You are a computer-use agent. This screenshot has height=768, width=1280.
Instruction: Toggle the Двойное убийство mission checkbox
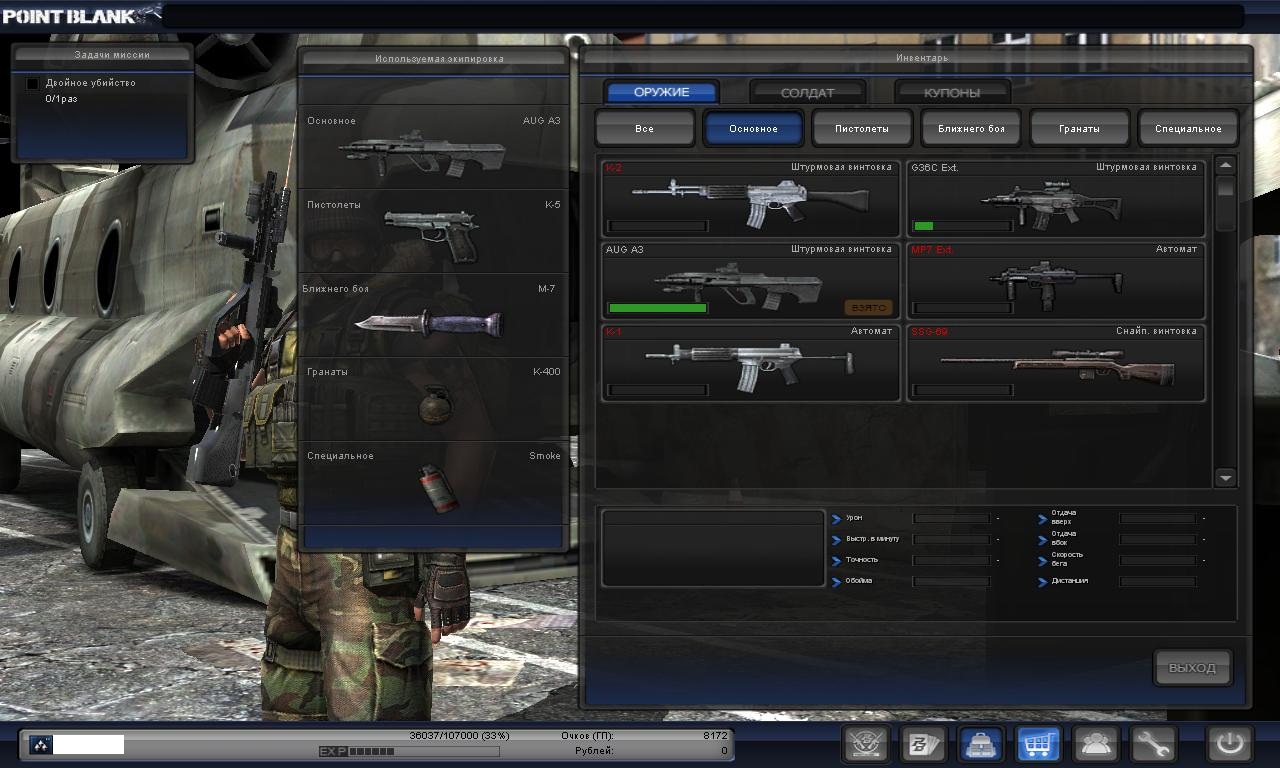[33, 84]
